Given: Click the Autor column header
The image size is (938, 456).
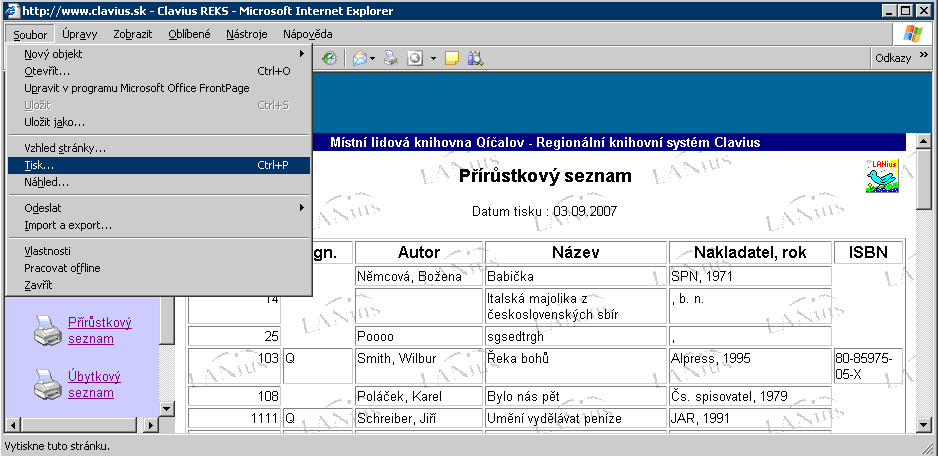Looking at the screenshot, I should (419, 253).
